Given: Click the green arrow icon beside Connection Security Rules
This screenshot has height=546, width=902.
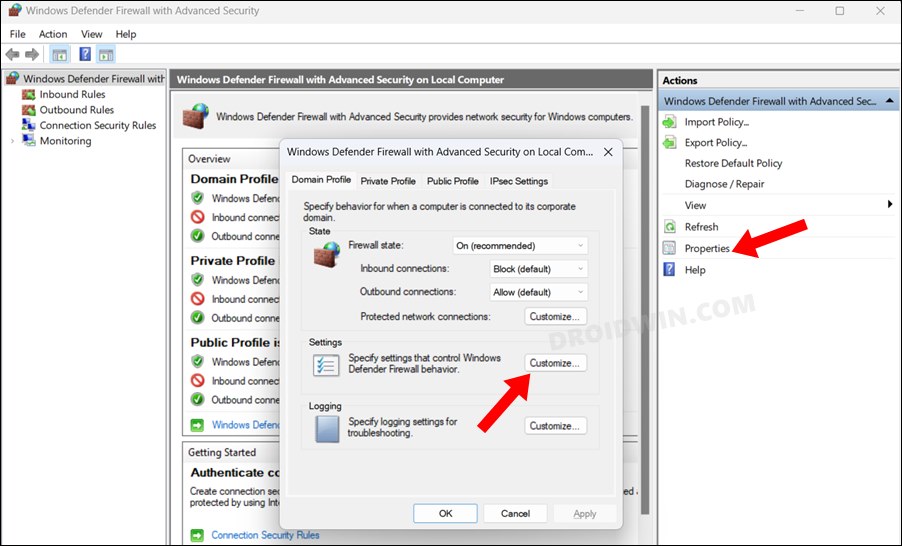Looking at the screenshot, I should 197,535.
